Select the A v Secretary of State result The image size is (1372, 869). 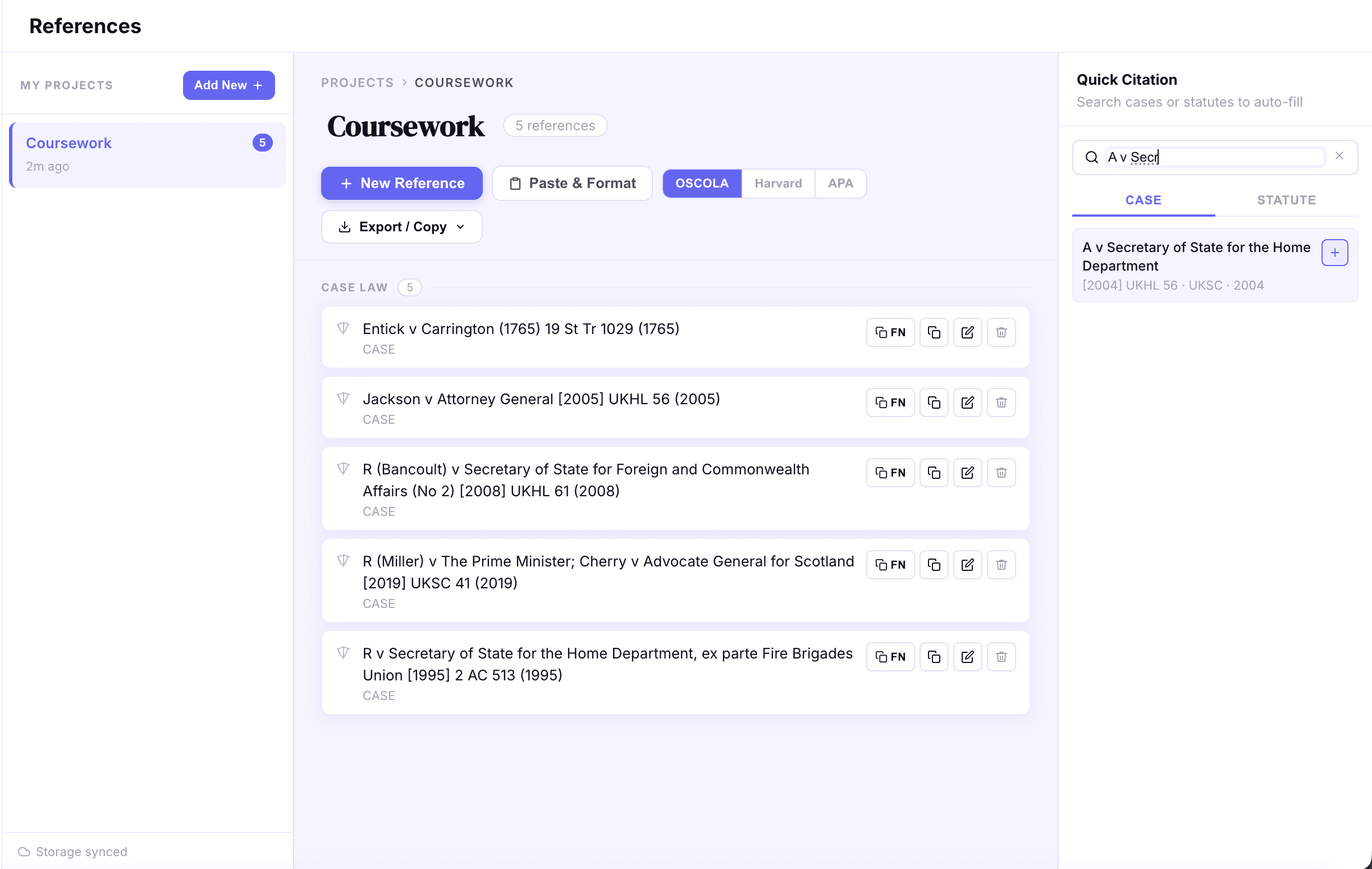pyautogui.click(x=1214, y=266)
